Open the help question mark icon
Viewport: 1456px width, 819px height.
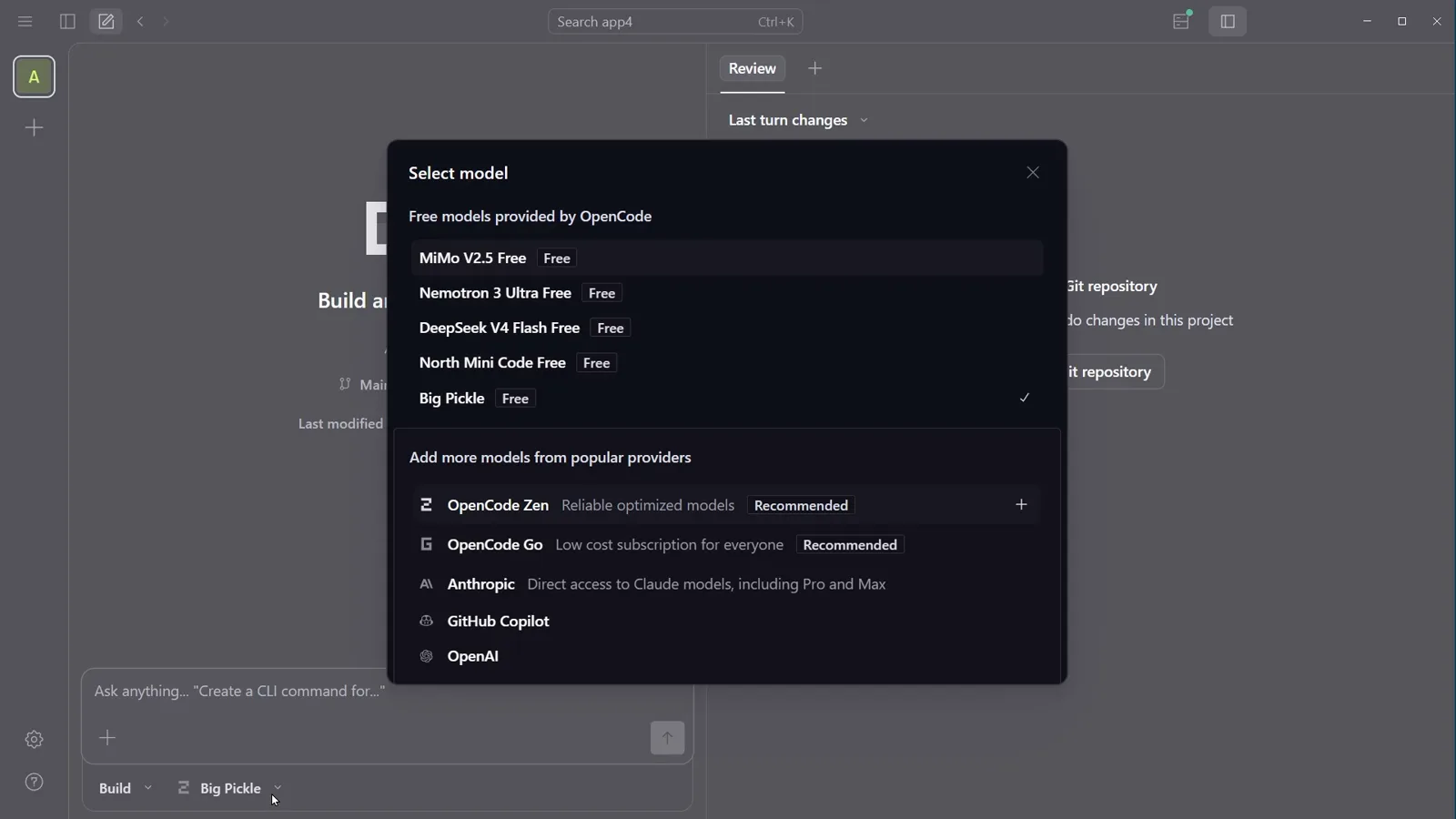click(34, 783)
